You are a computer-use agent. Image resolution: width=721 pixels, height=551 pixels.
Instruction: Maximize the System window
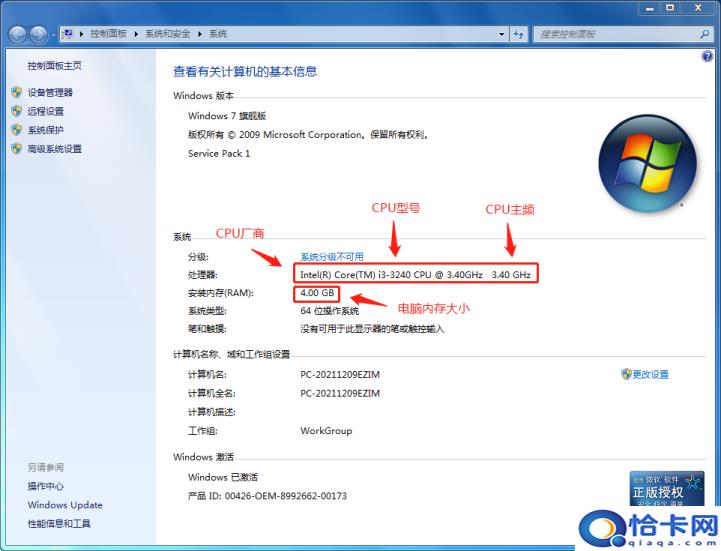[670, 8]
